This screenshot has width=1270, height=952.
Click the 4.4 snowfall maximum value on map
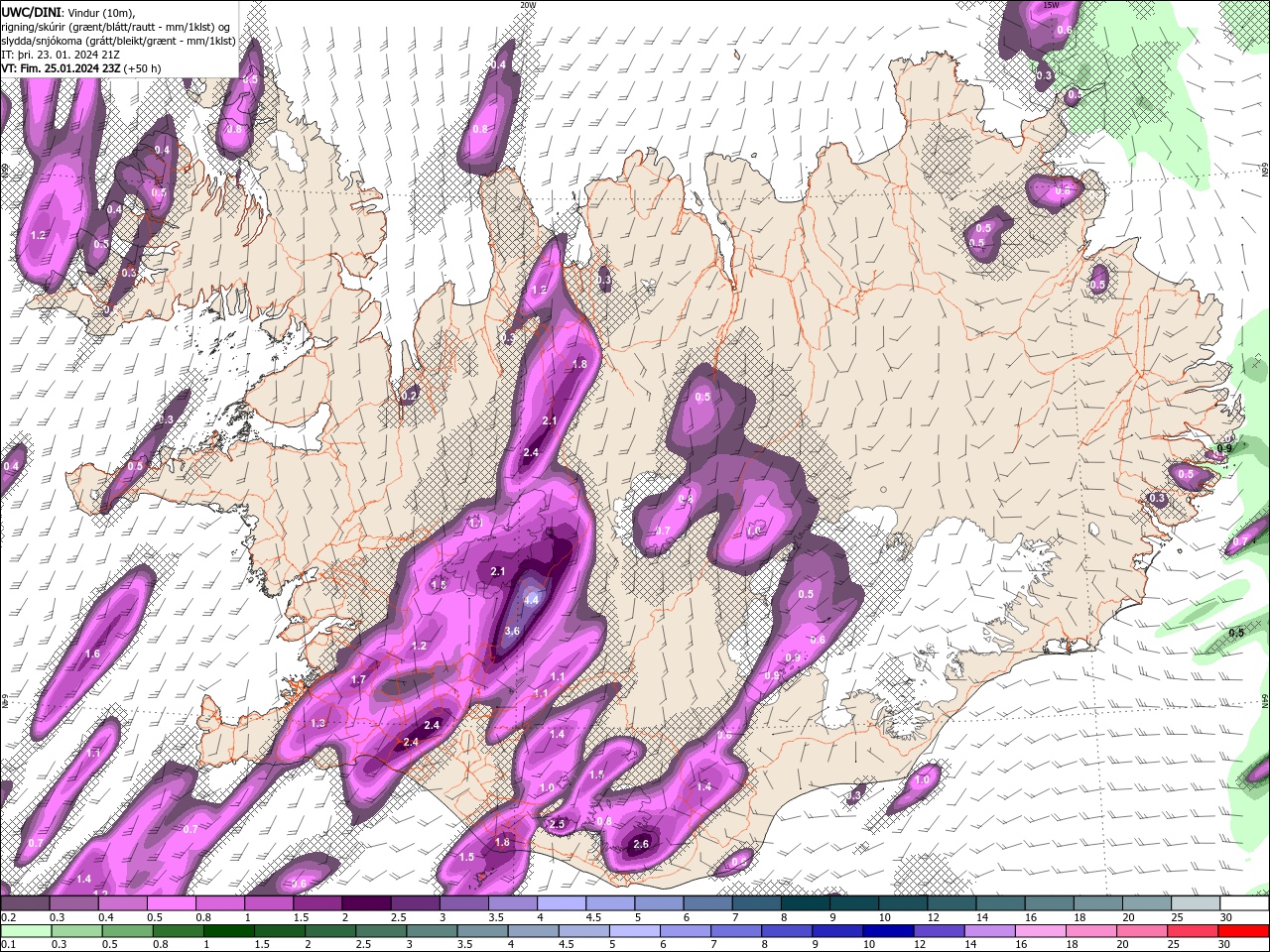point(531,600)
